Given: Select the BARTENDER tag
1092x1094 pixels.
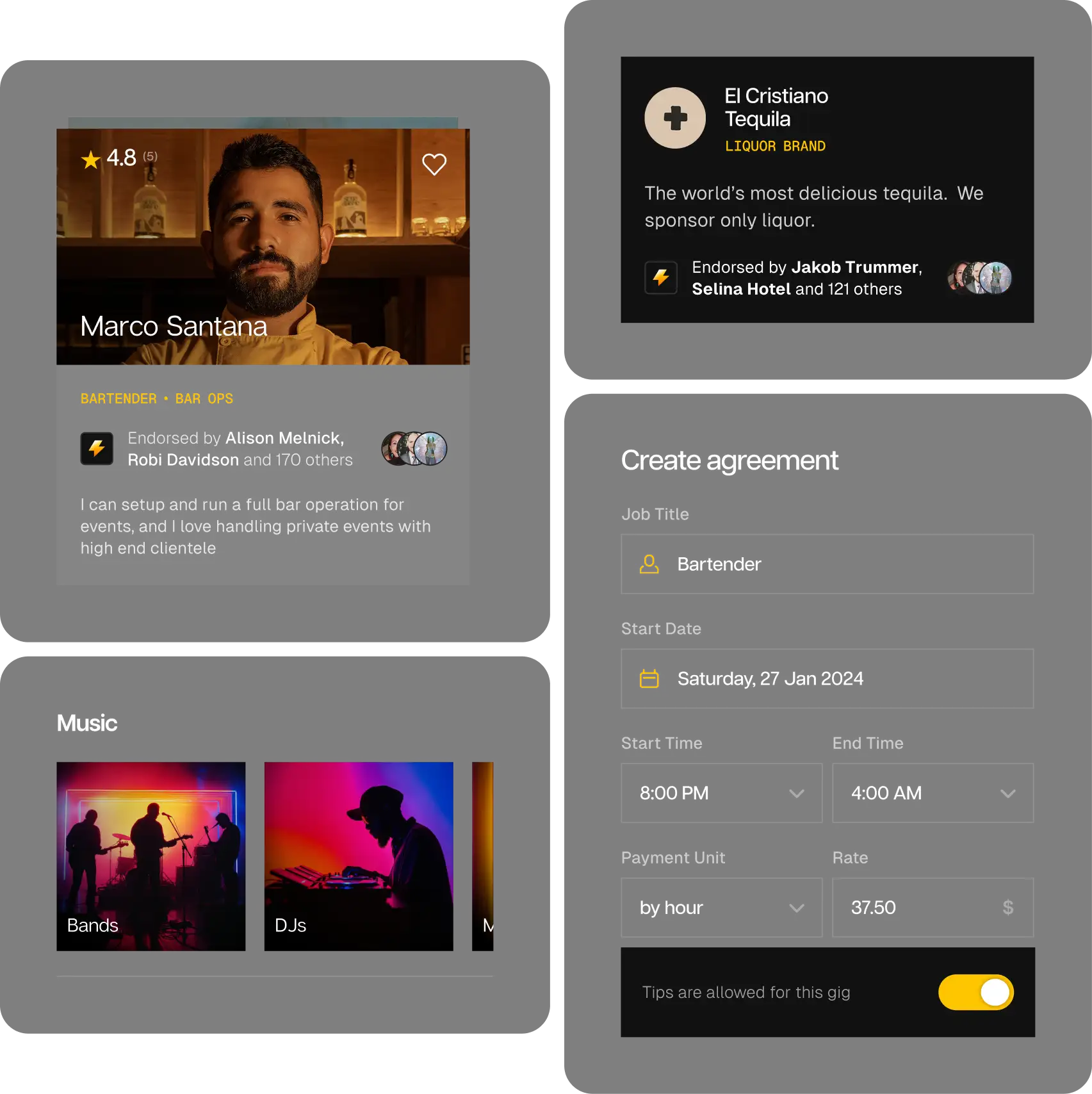Looking at the screenshot, I should click(118, 398).
